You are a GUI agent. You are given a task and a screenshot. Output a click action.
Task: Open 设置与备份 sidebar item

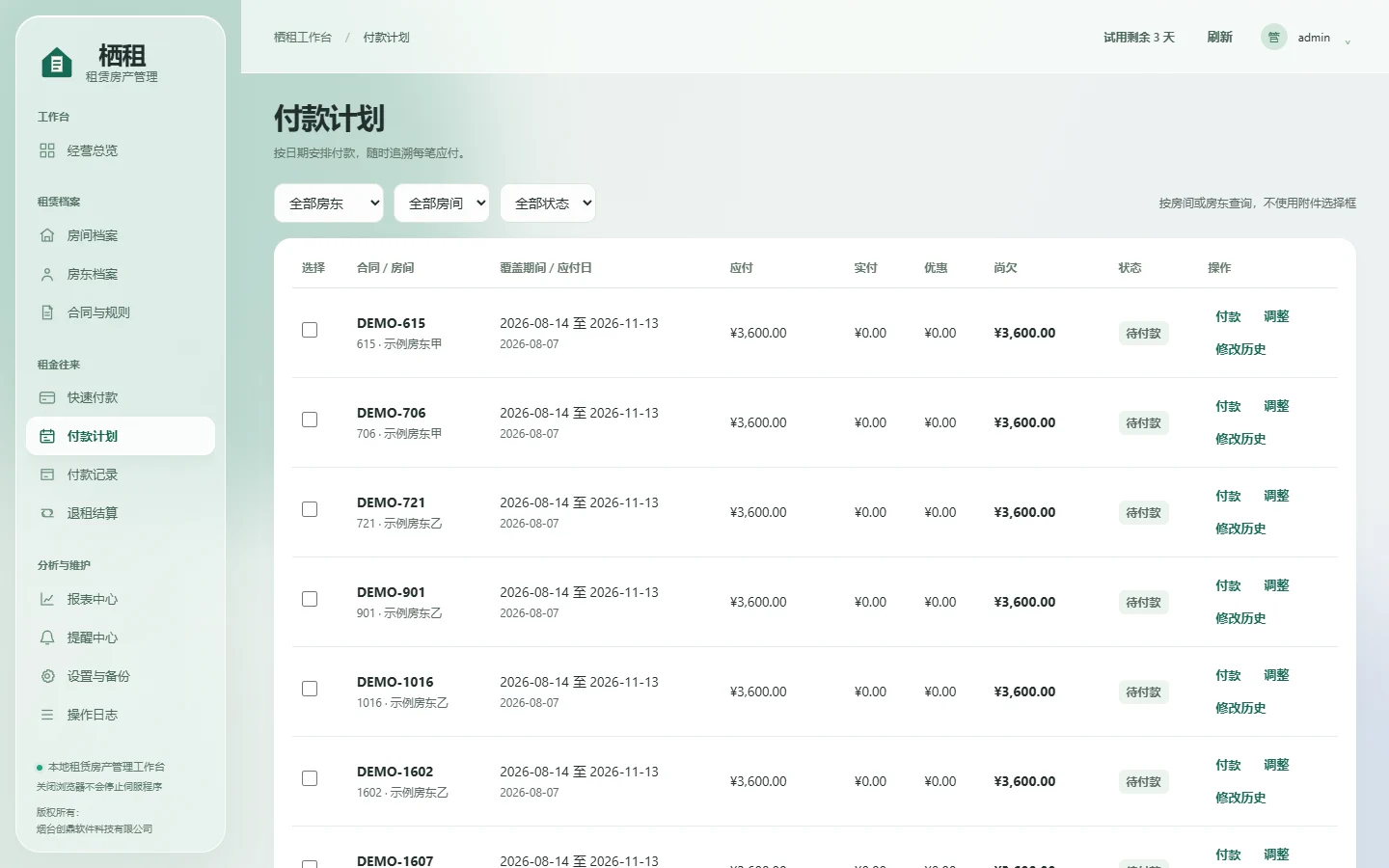pyautogui.click(x=121, y=676)
